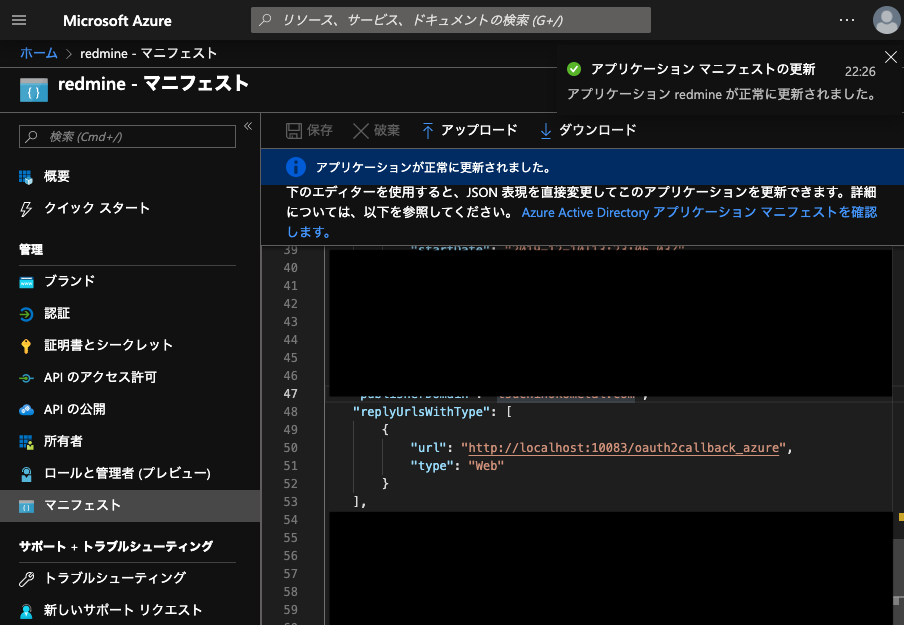Click the Microsoft Azure logo text
This screenshot has width=904, height=625.
click(x=117, y=21)
